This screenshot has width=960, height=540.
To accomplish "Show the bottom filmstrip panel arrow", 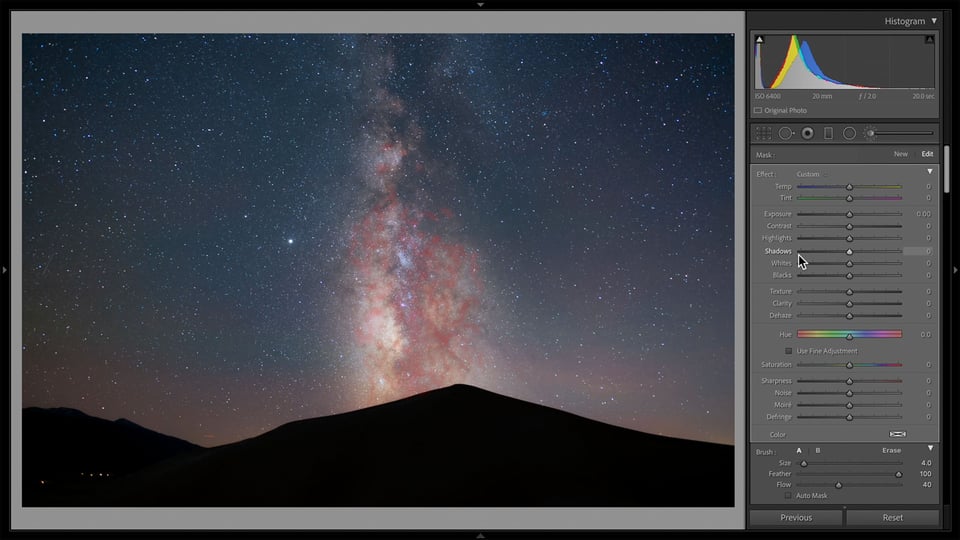I will click(481, 536).
